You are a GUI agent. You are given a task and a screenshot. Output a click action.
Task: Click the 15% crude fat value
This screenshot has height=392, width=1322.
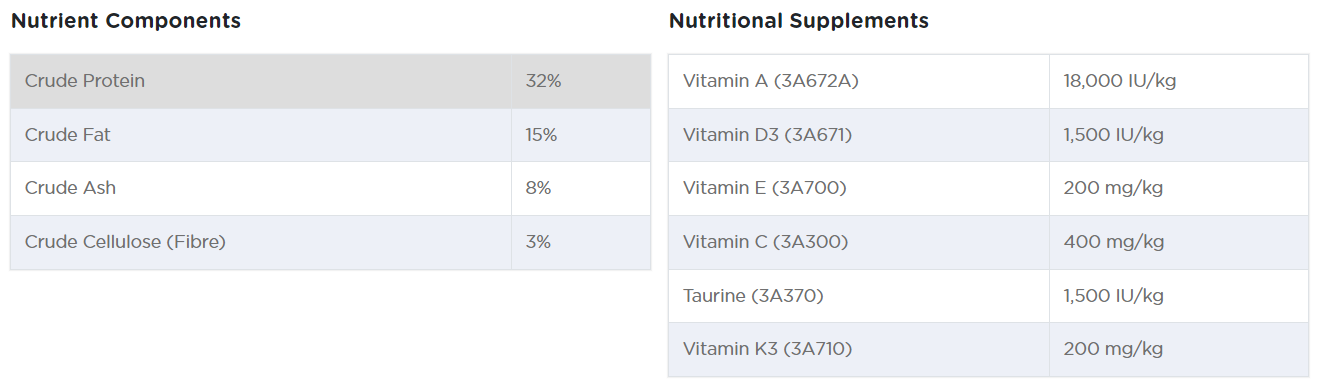(541, 135)
